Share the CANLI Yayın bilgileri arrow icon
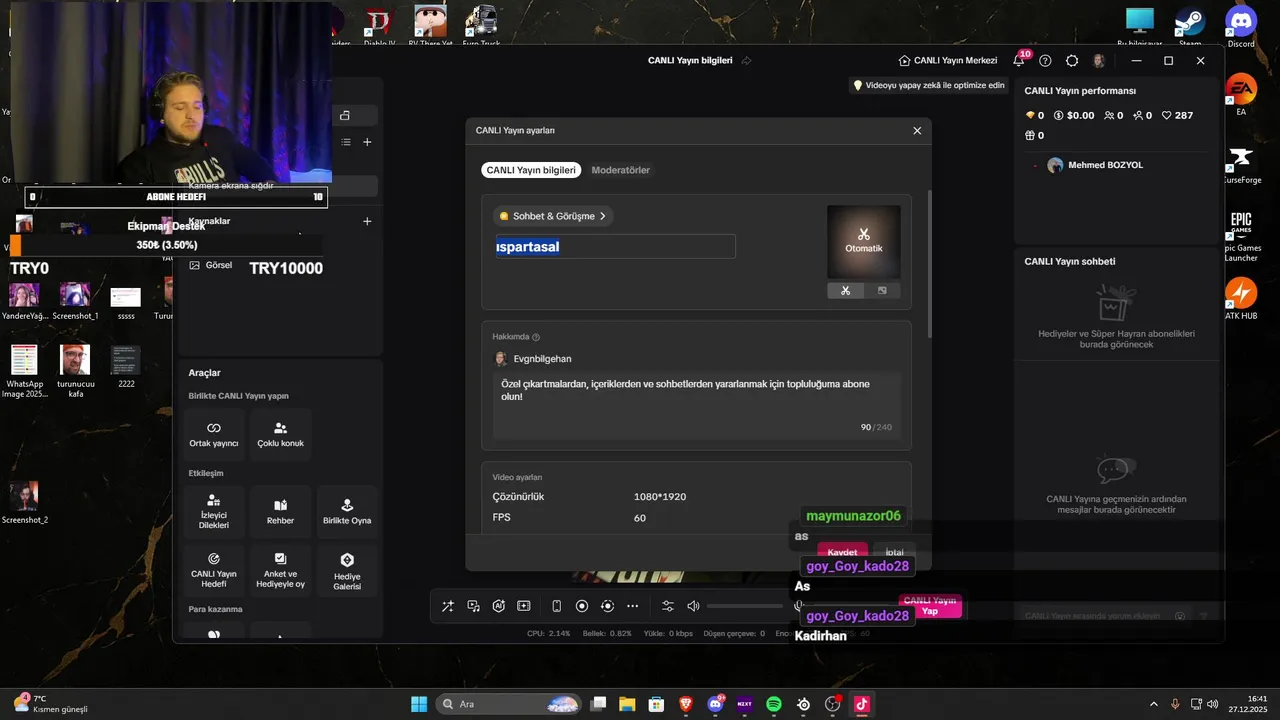Image resolution: width=1280 pixels, height=720 pixels. pos(746,60)
